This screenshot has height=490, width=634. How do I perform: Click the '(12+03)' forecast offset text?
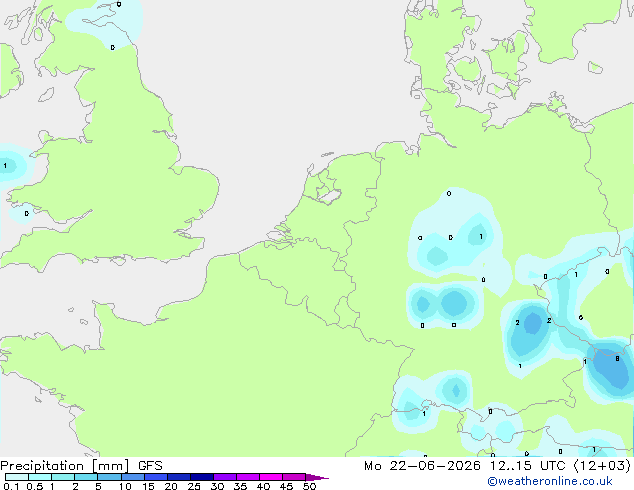tap(602, 466)
